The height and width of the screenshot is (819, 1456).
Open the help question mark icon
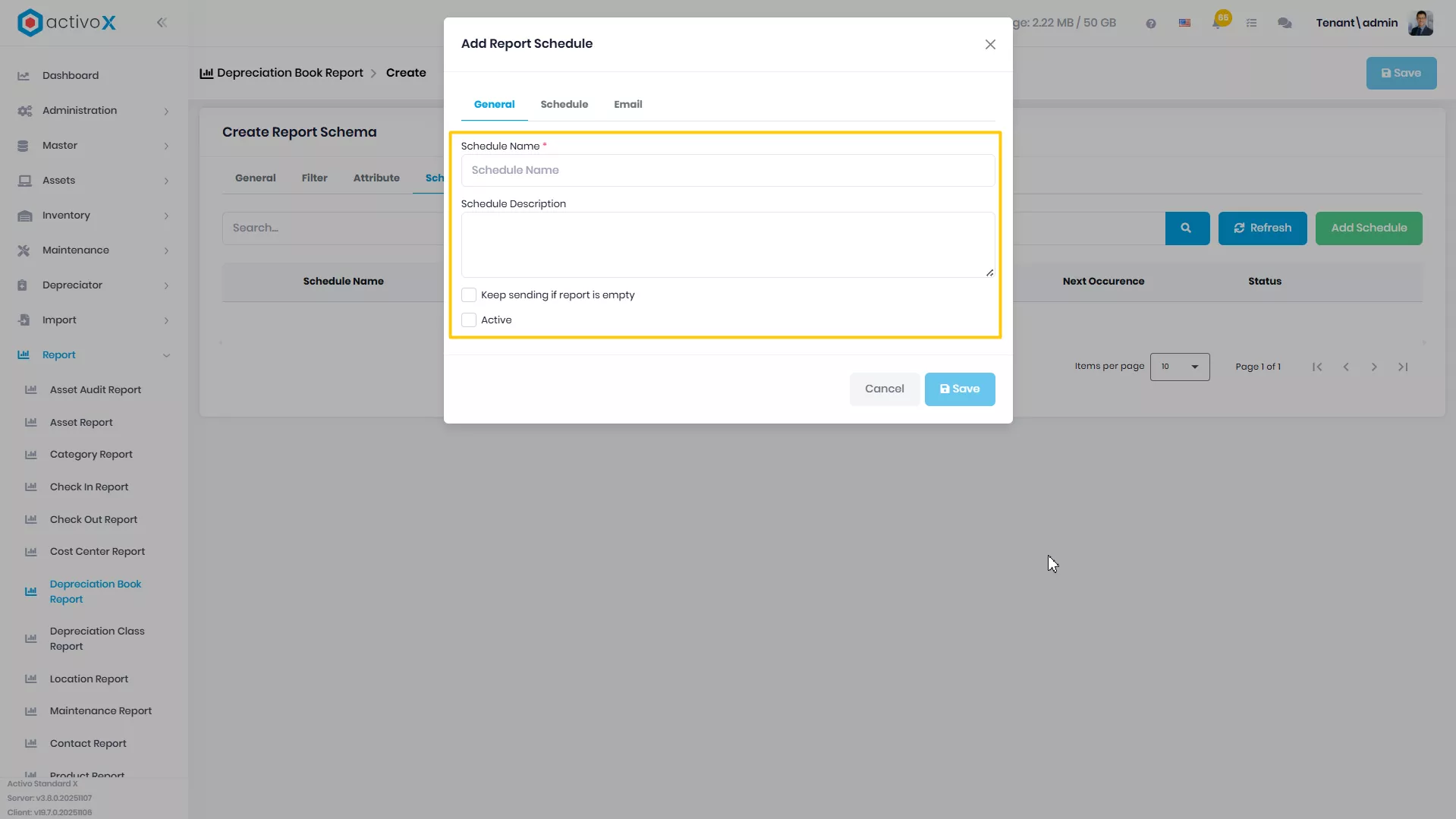1151,24
